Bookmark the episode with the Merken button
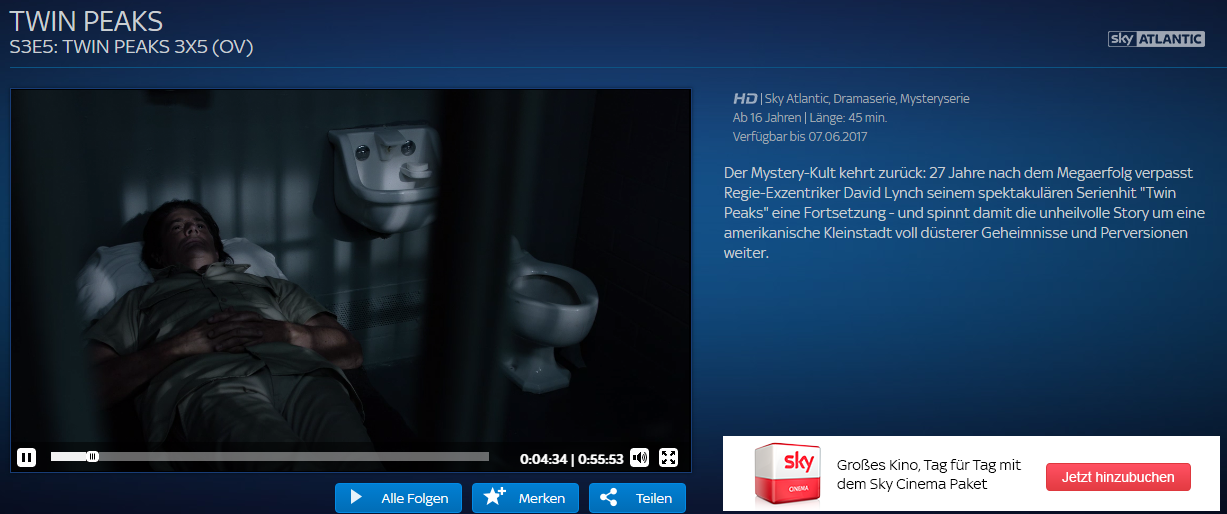The width and height of the screenshot is (1227, 514). [525, 498]
